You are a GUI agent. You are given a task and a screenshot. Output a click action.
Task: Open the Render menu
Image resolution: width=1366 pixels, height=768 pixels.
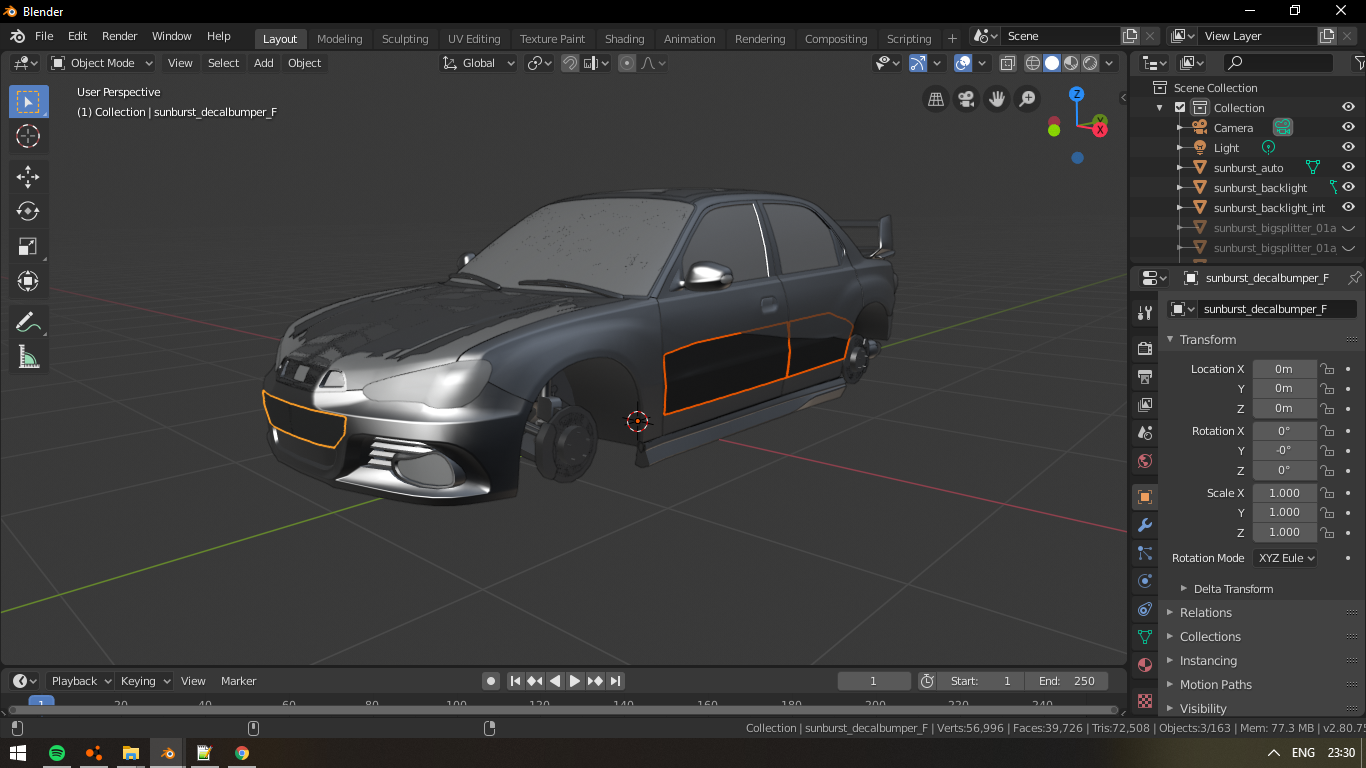click(119, 36)
